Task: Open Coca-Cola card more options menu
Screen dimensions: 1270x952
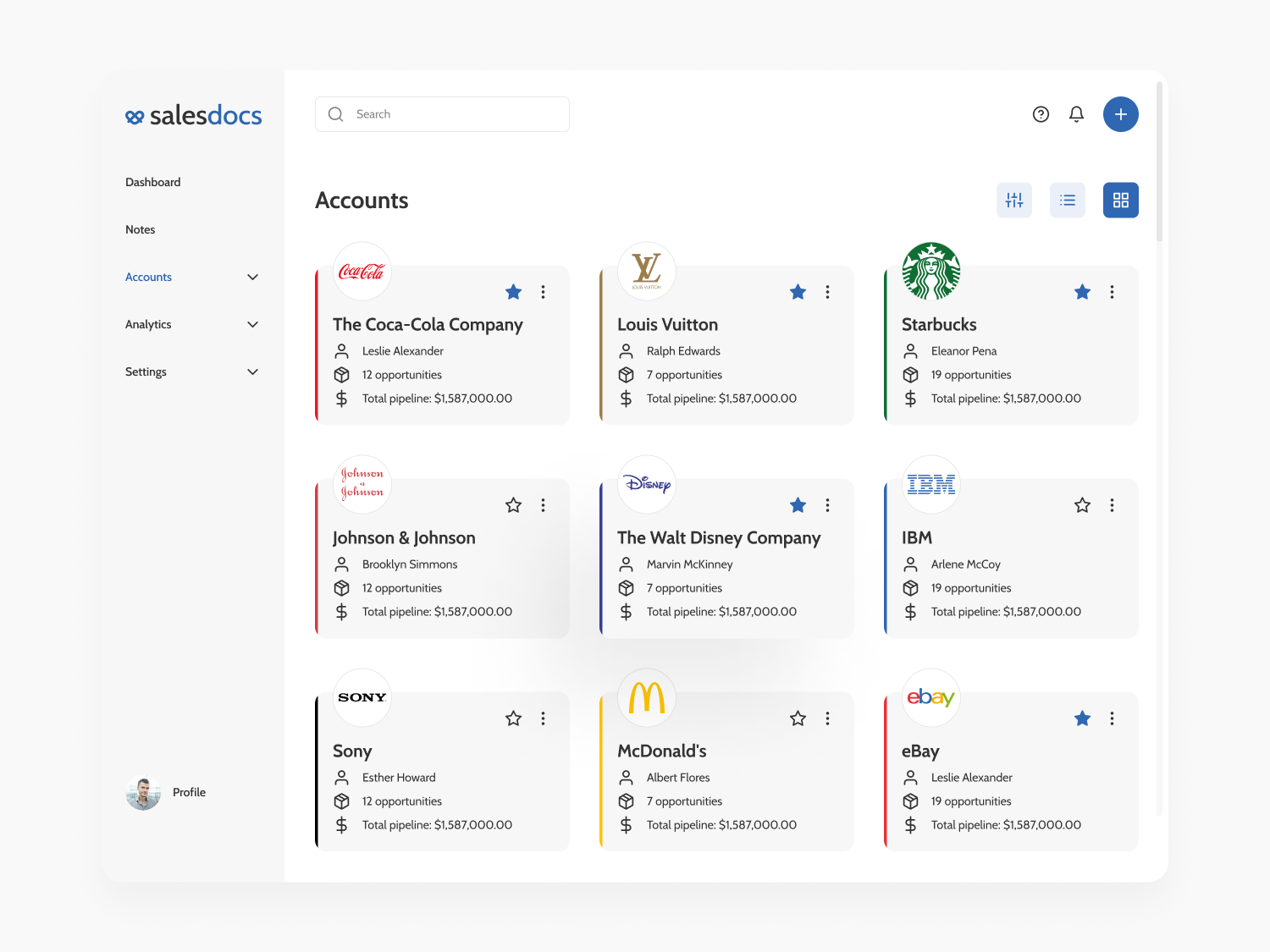Action: coord(544,292)
